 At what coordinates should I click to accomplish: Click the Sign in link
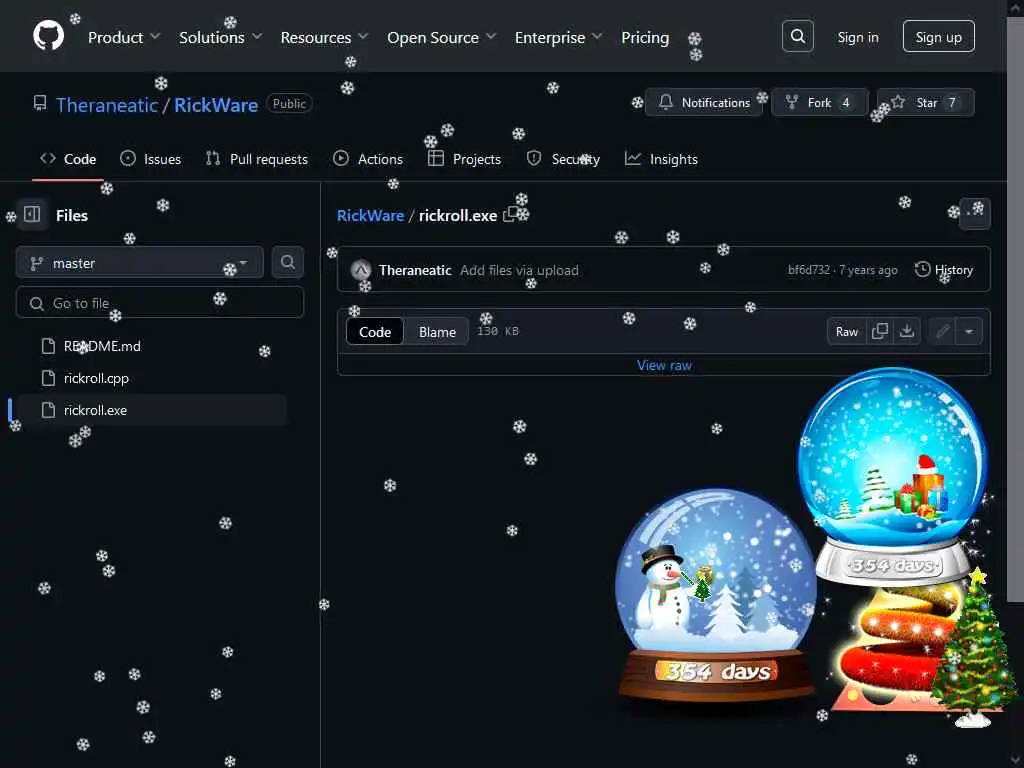coord(857,37)
